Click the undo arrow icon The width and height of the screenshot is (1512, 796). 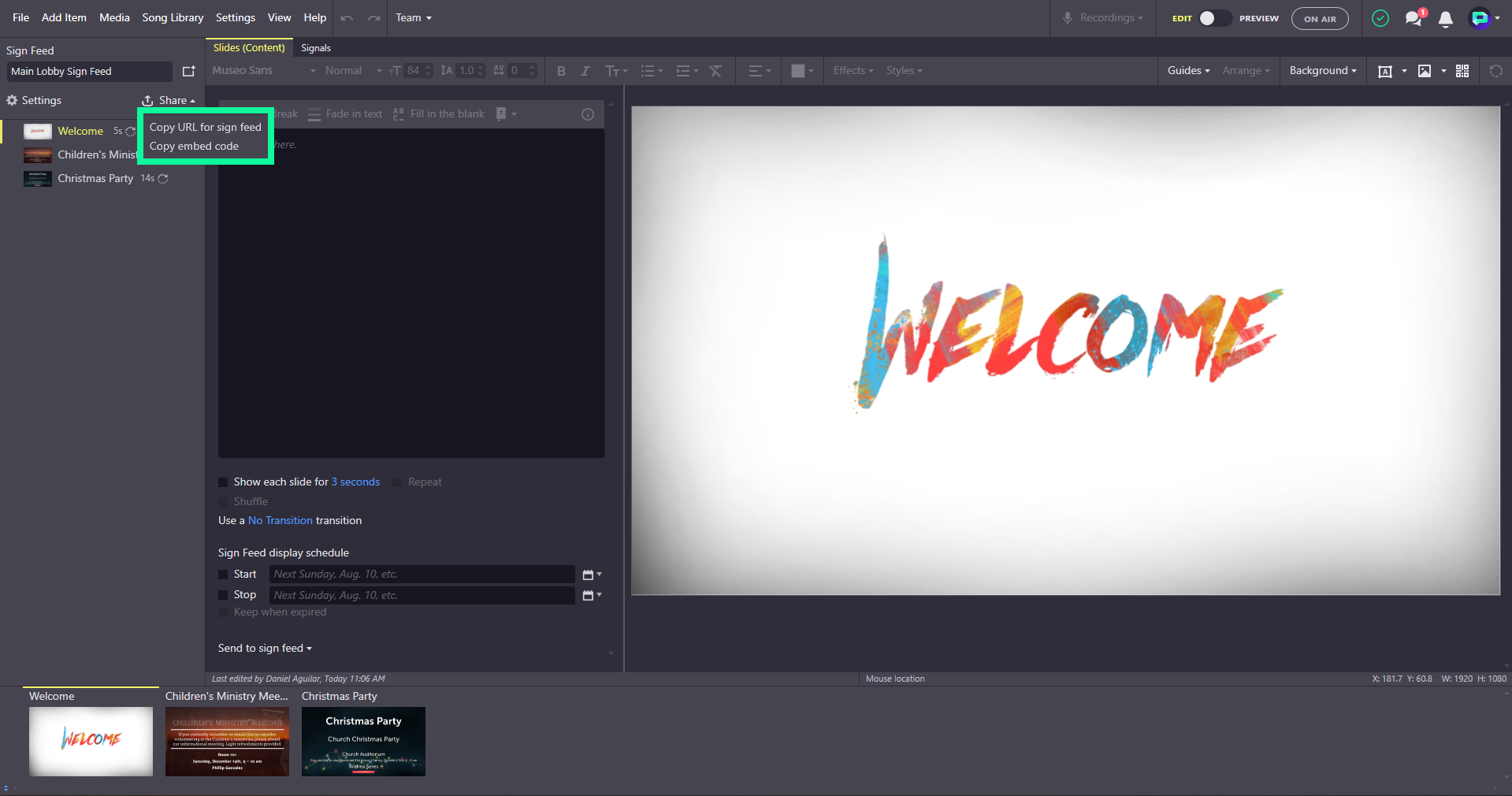[x=347, y=18]
